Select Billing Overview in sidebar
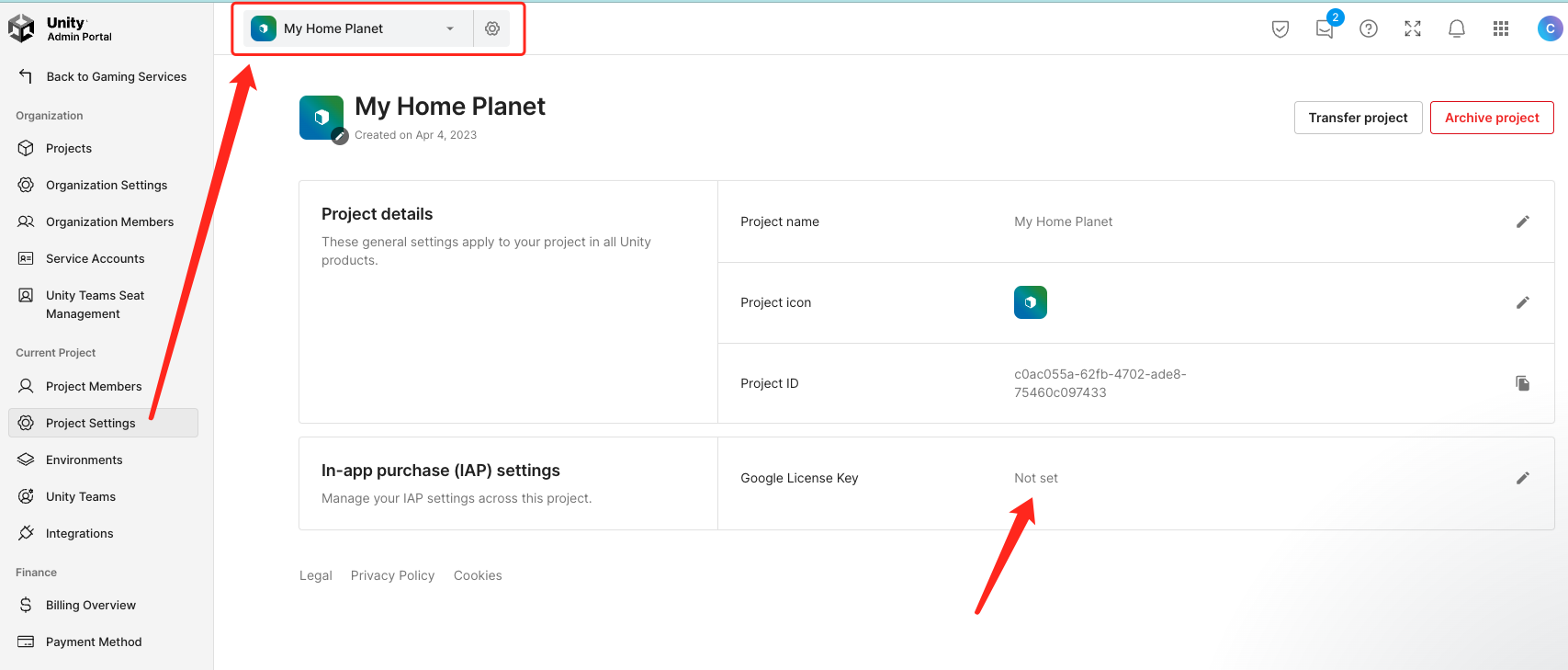1568x670 pixels. 90,605
